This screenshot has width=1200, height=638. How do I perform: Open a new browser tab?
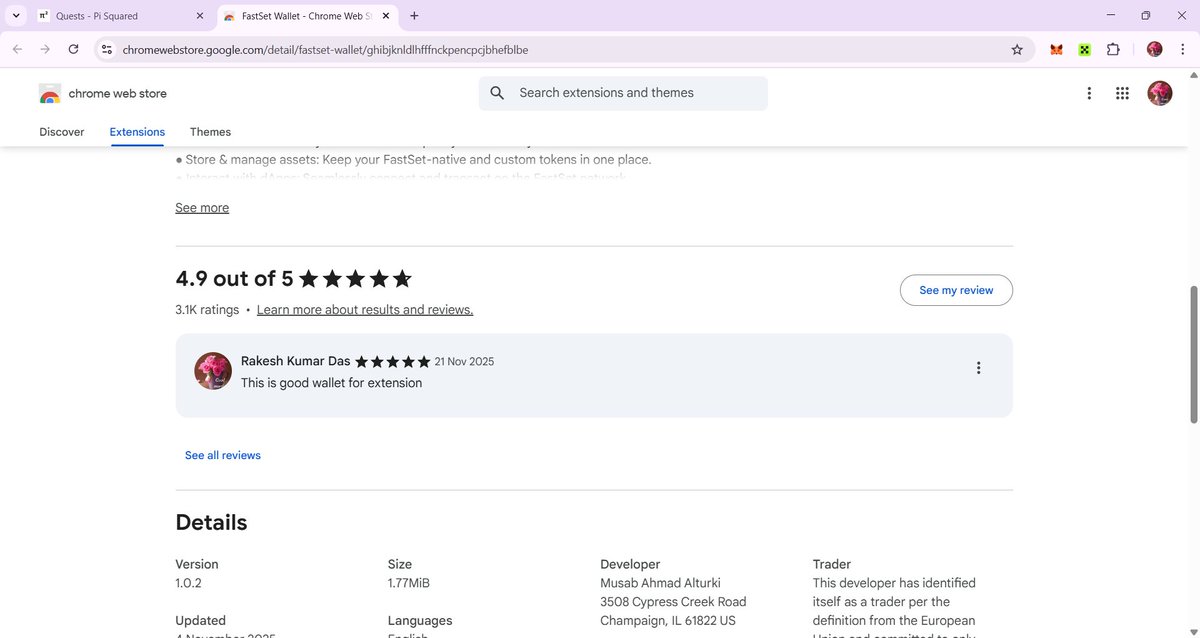point(414,16)
